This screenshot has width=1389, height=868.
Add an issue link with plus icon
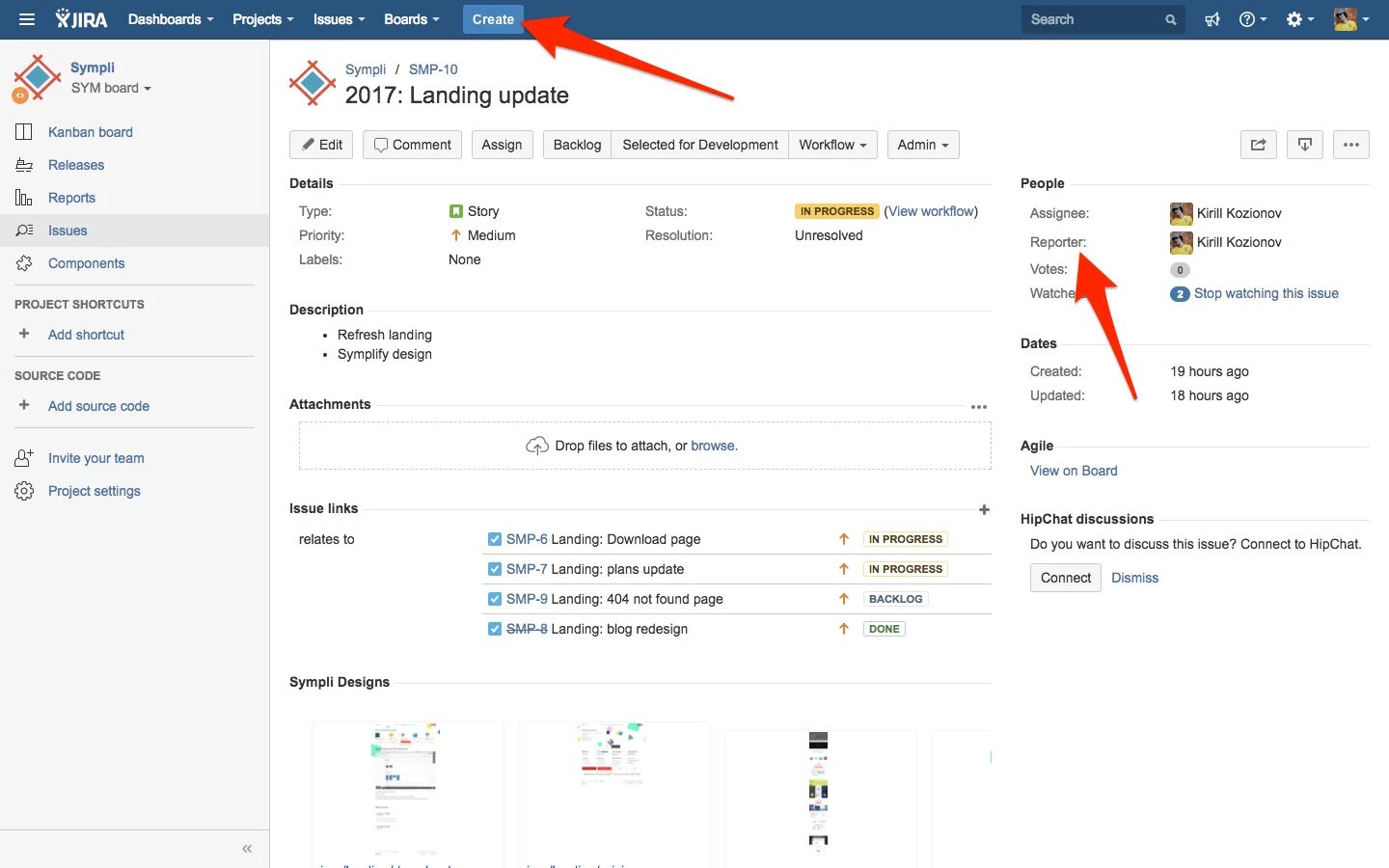[x=984, y=509]
